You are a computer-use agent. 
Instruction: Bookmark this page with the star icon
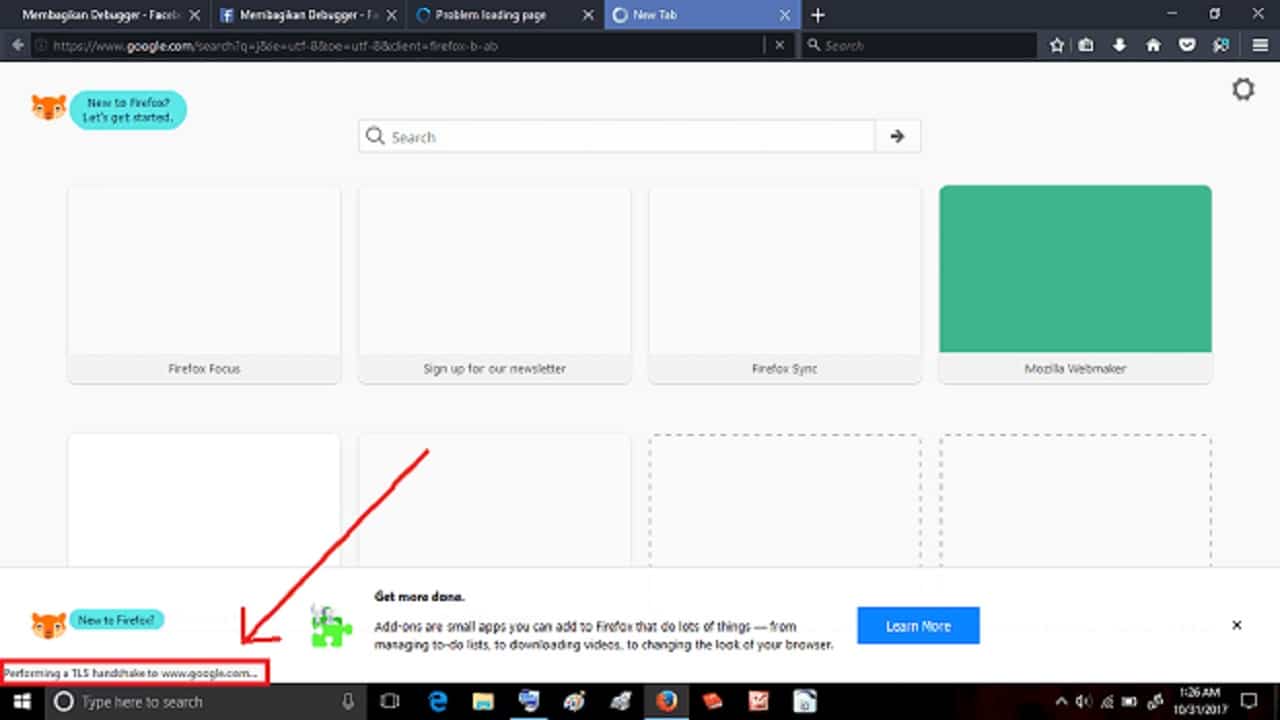pos(1056,45)
